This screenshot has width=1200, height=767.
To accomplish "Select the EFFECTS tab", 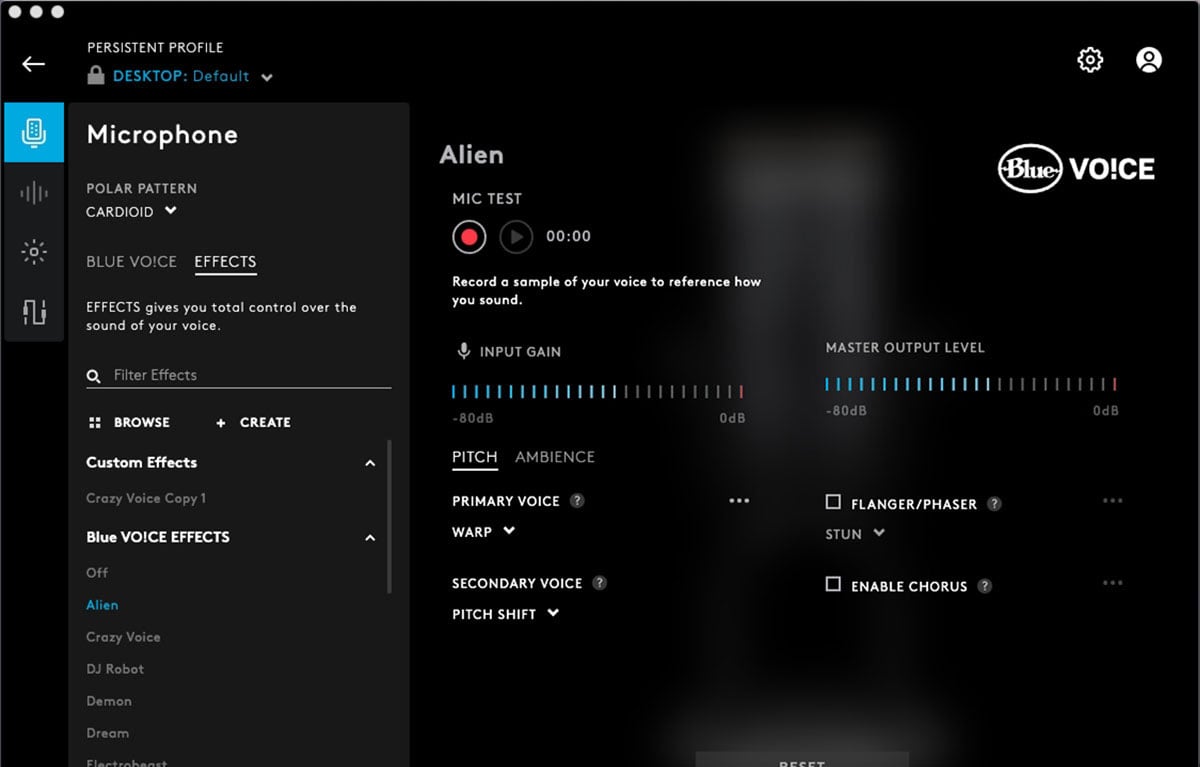I will [225, 262].
